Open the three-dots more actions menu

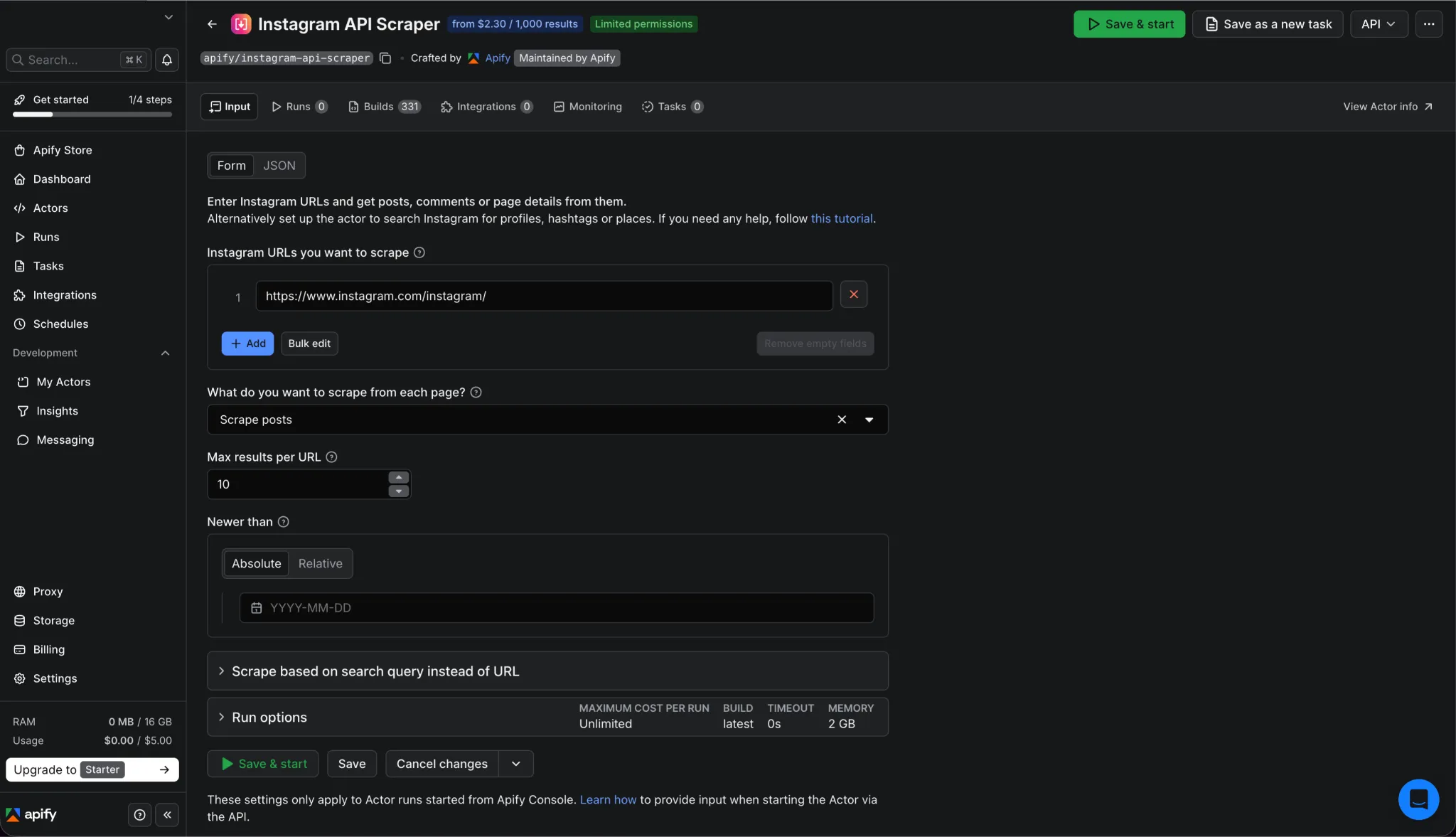[x=1428, y=24]
